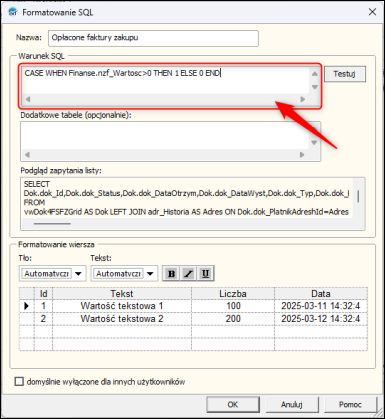
Task: Select date cell 2025-03-12 14:32:4
Action: (321, 319)
